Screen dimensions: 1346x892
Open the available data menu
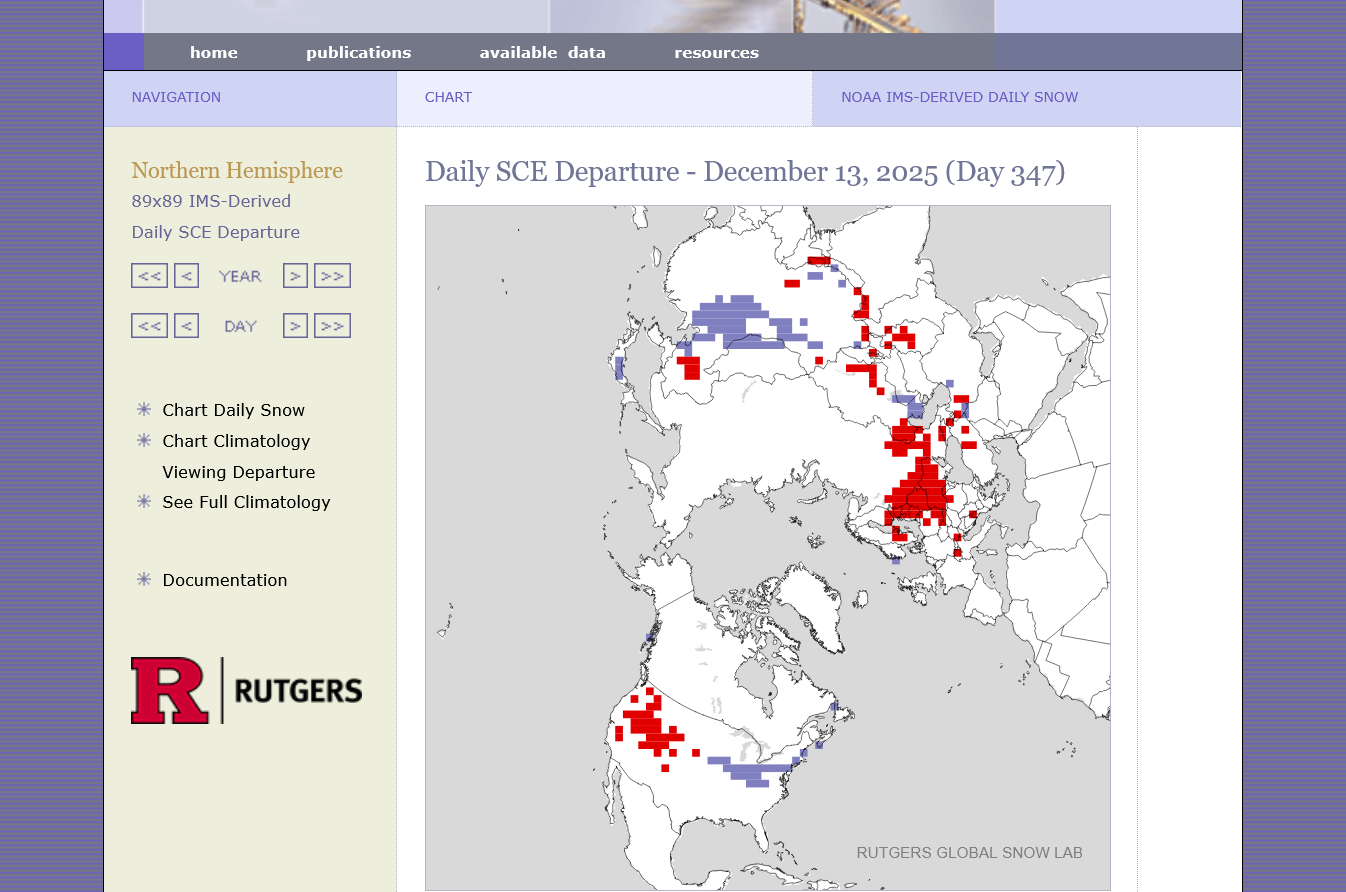[542, 53]
